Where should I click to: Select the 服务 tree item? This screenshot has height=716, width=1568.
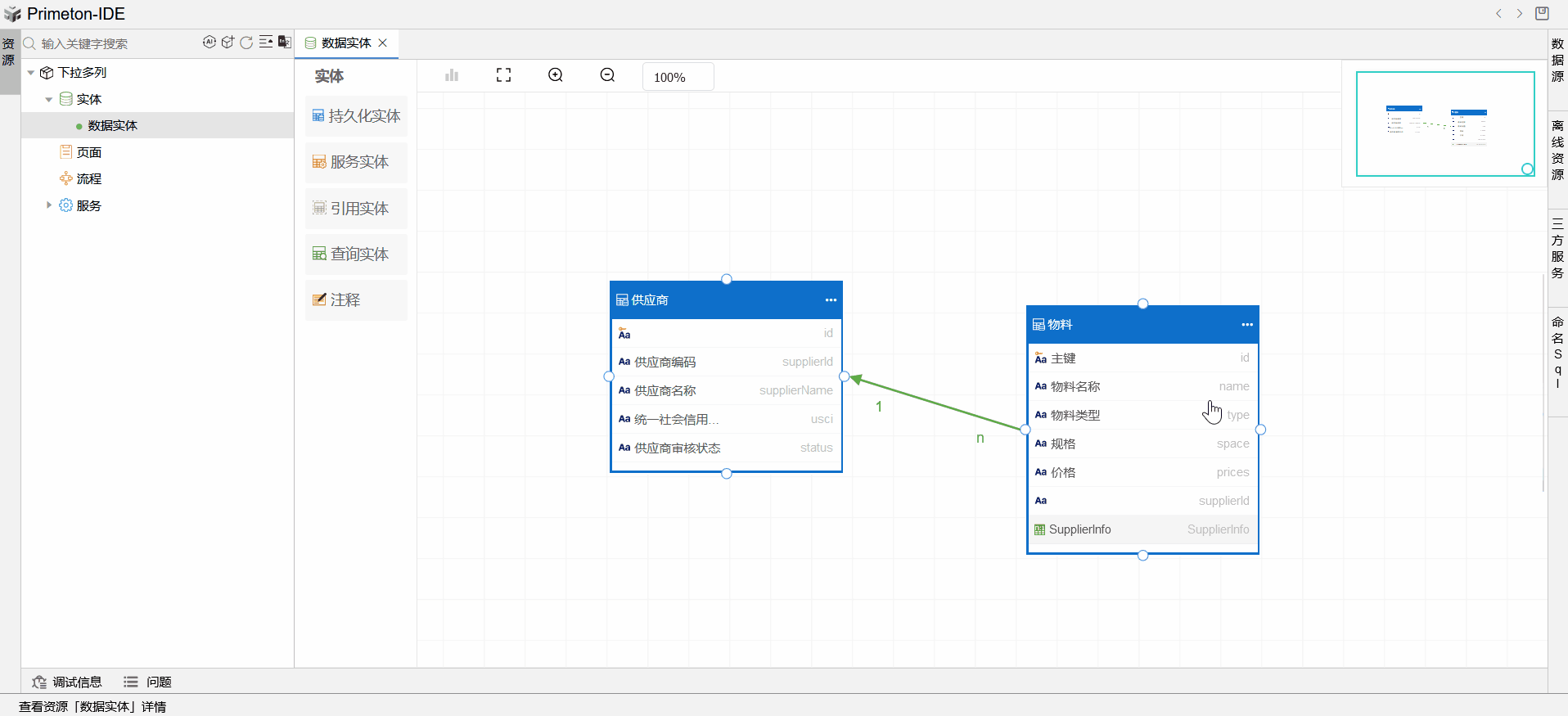[x=89, y=205]
